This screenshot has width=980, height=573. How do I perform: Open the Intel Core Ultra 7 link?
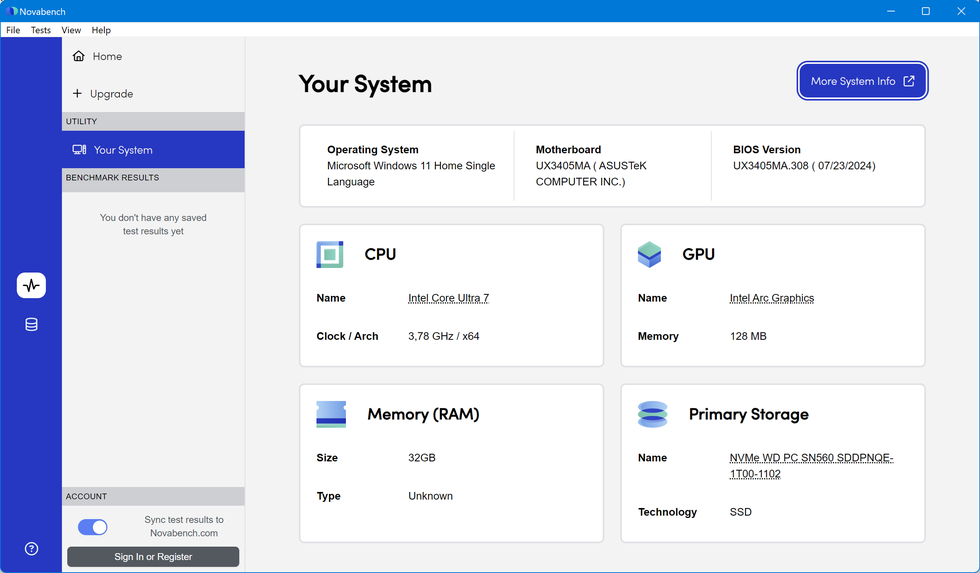coord(448,298)
